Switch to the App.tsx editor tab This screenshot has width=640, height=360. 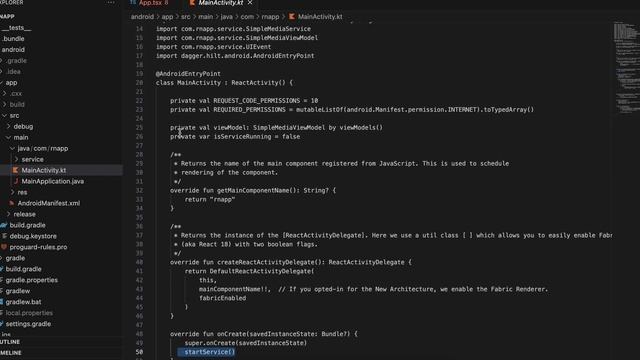pos(149,3)
